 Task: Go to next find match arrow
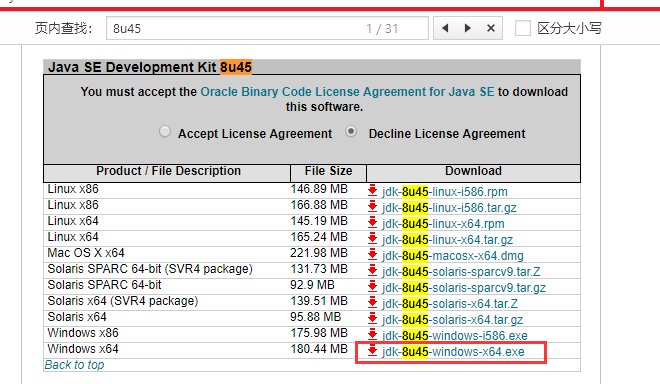point(468,28)
